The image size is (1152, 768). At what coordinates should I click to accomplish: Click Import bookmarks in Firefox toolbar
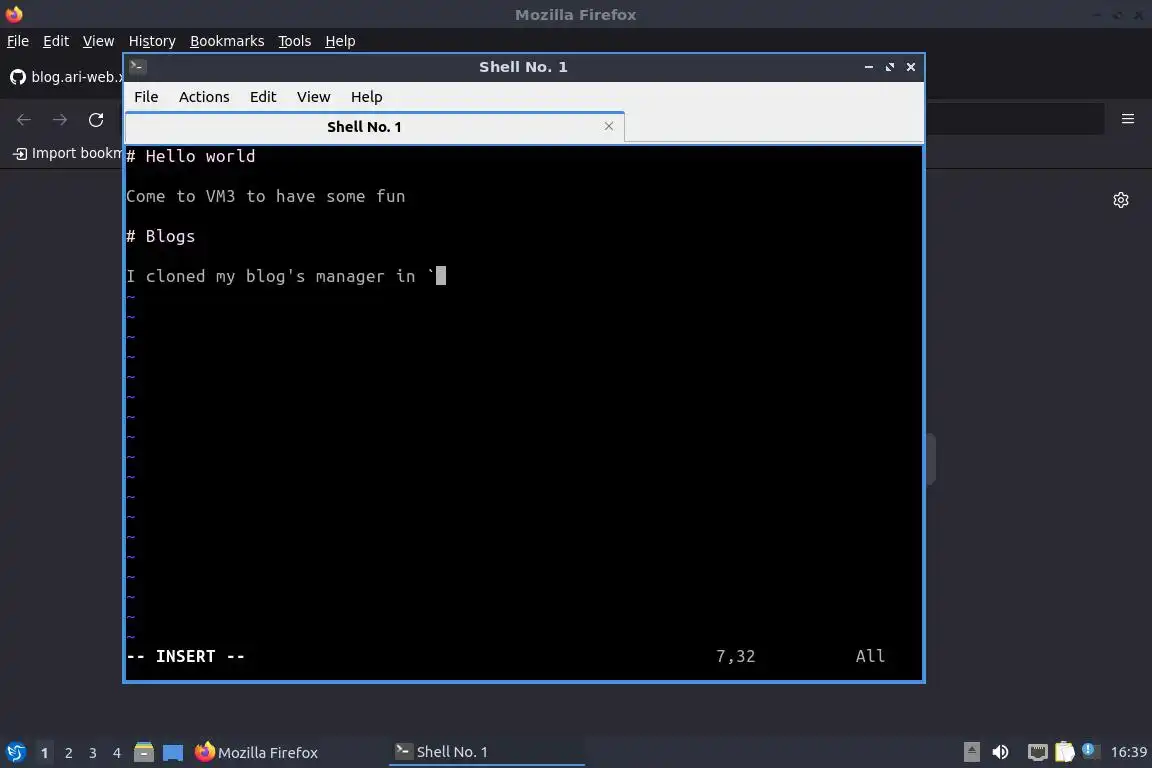pos(68,153)
